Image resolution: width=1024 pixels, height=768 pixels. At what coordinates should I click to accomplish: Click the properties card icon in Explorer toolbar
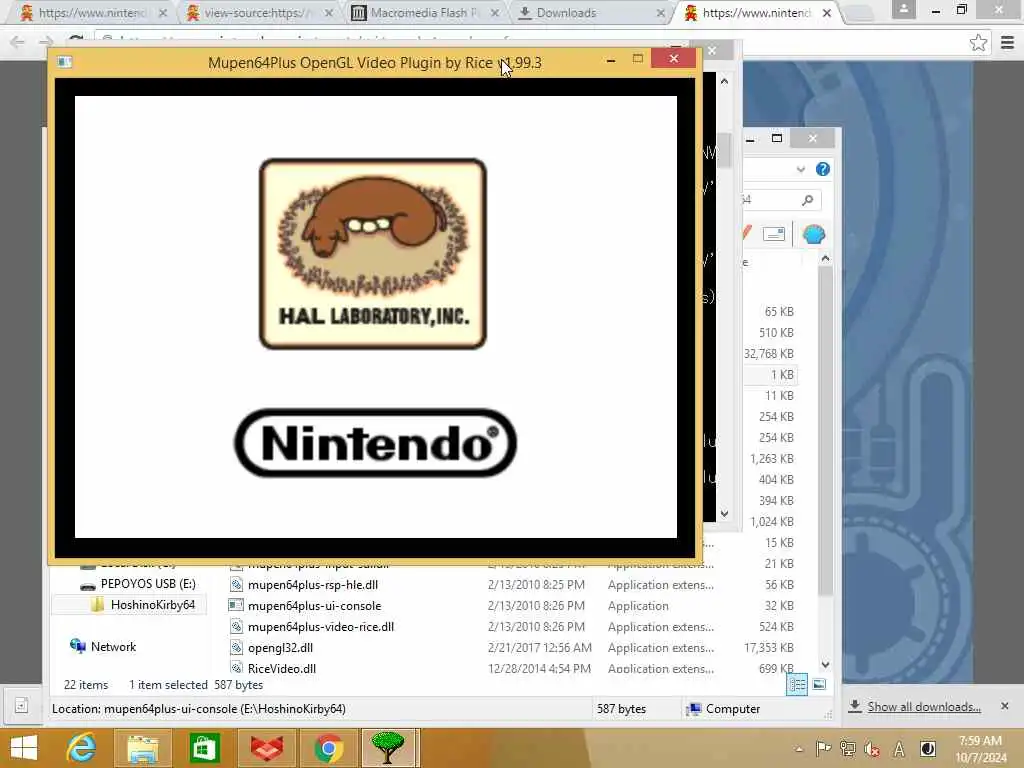pos(774,234)
